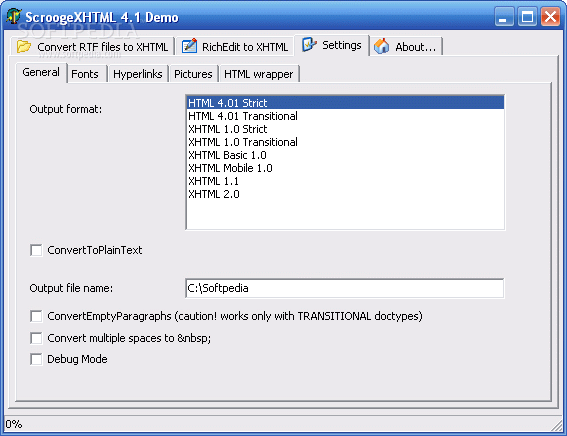Maximize the ScroogeXHTML window

[x=527, y=17]
